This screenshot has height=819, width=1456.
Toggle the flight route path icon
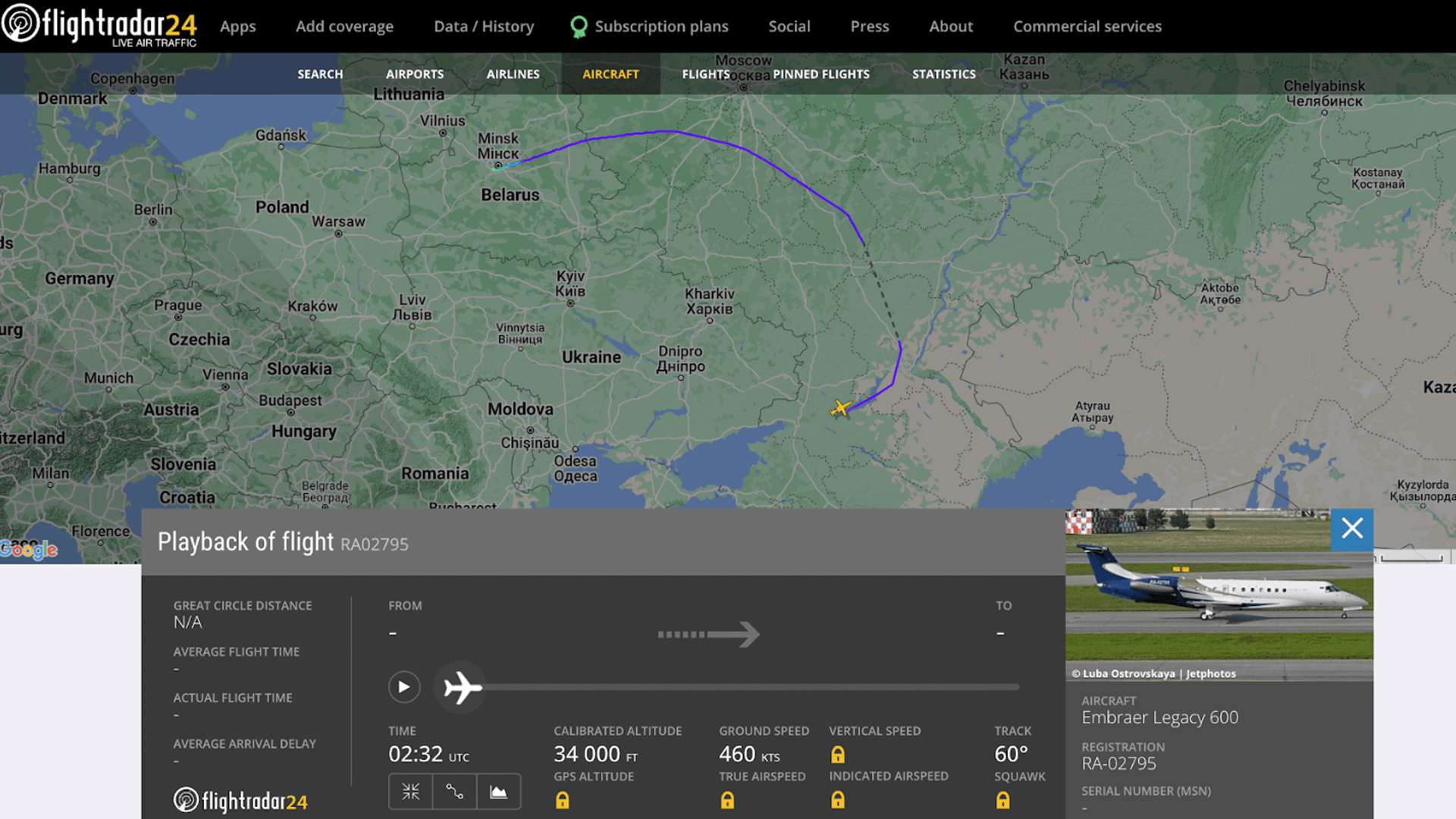(454, 792)
